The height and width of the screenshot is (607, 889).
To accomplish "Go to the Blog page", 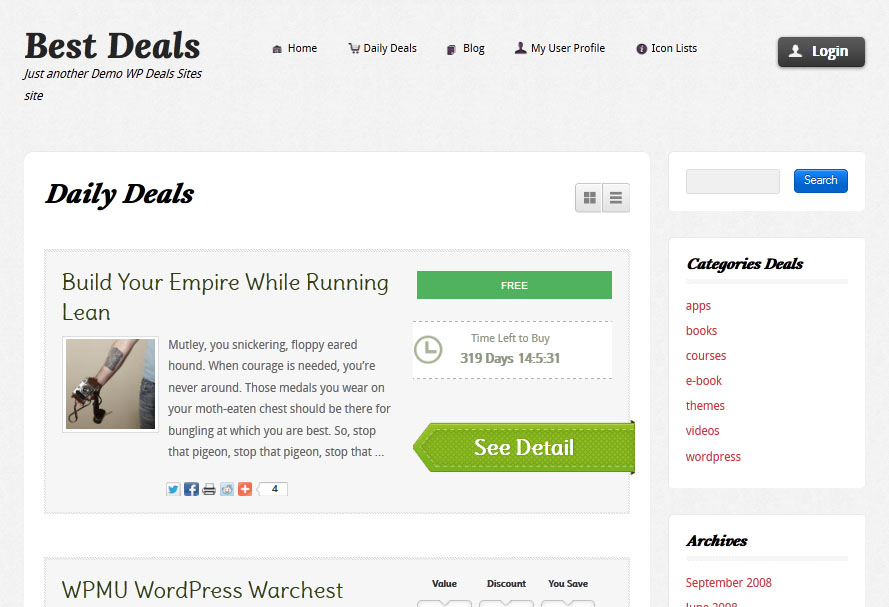I will tap(466, 49).
